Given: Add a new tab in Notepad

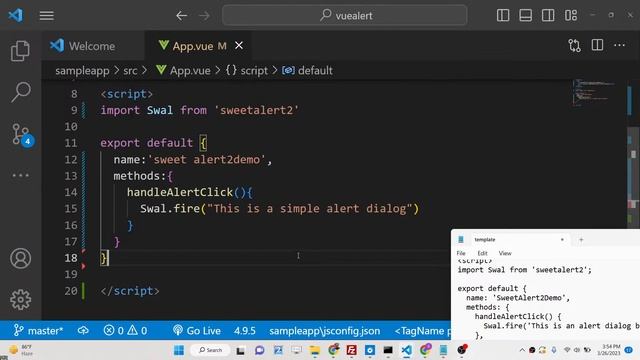Looking at the screenshot, I should pos(581,240).
